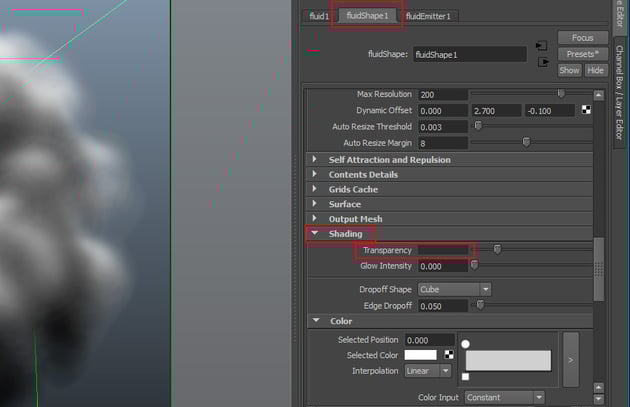This screenshot has height=407, width=630.
Task: Adjust the Max Resolution slider handle
Action: 561,94
